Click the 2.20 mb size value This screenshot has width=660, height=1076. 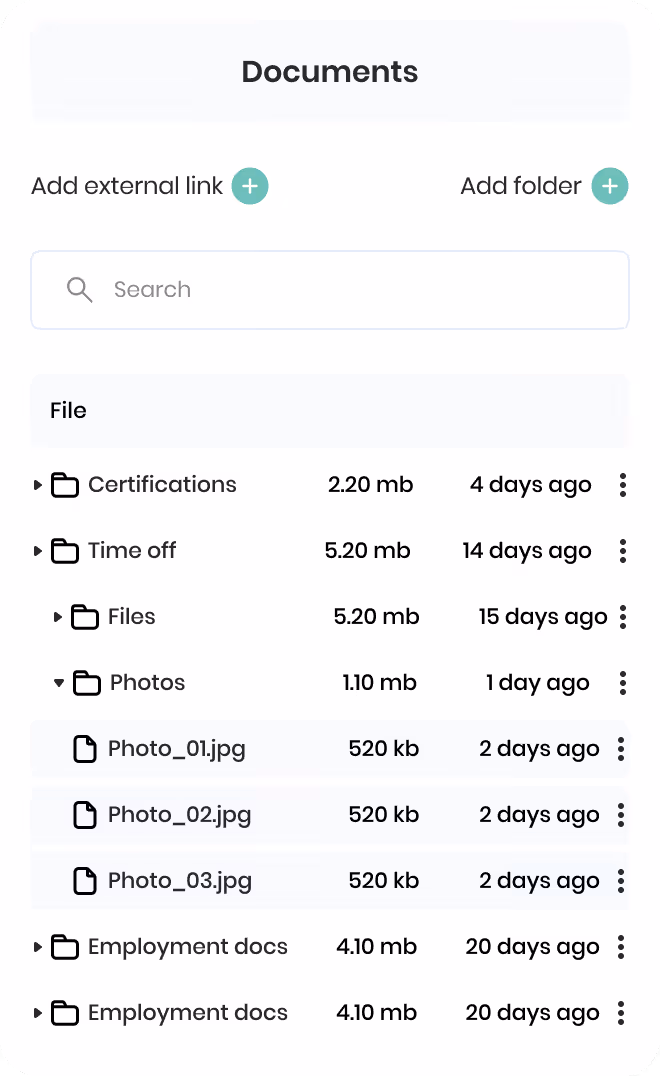coord(370,484)
